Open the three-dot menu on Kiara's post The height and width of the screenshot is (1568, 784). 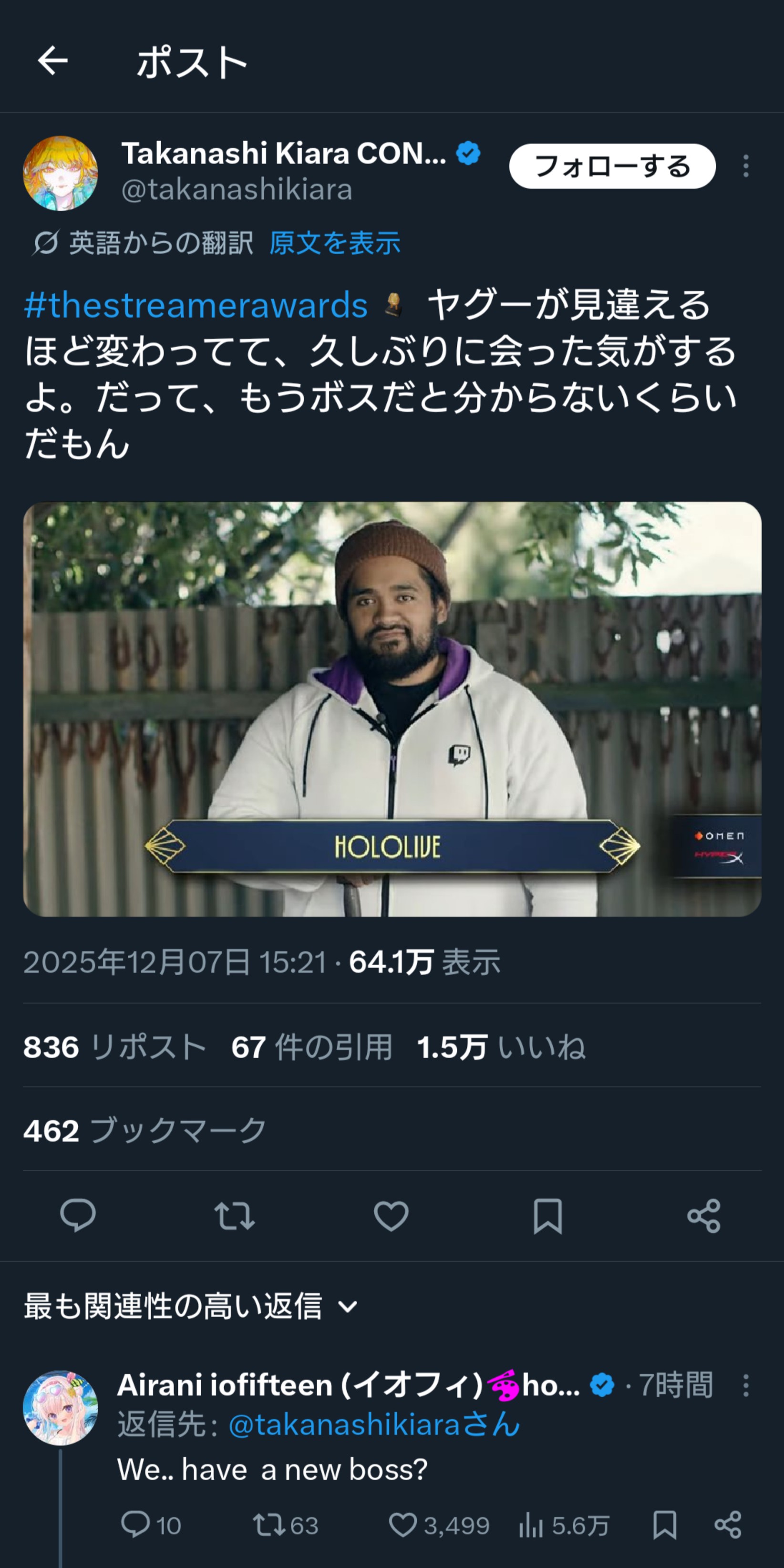click(746, 165)
